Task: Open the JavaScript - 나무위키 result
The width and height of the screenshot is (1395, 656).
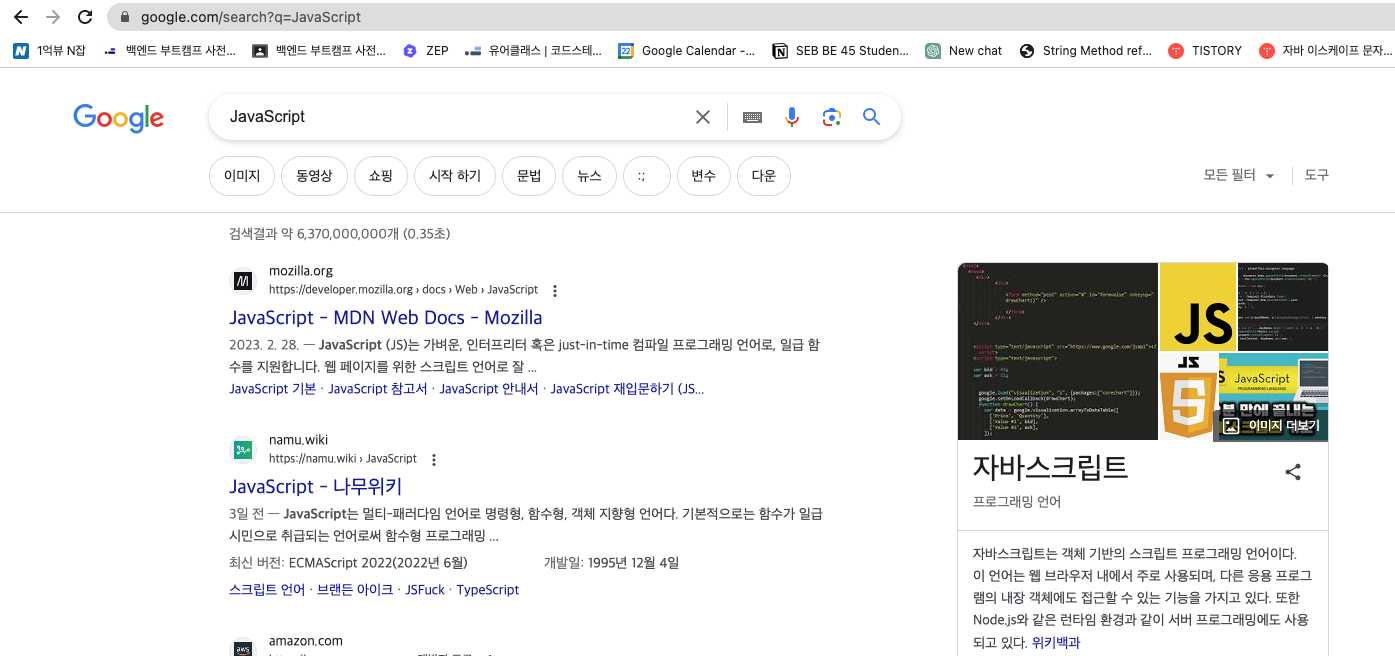Action: (316, 487)
